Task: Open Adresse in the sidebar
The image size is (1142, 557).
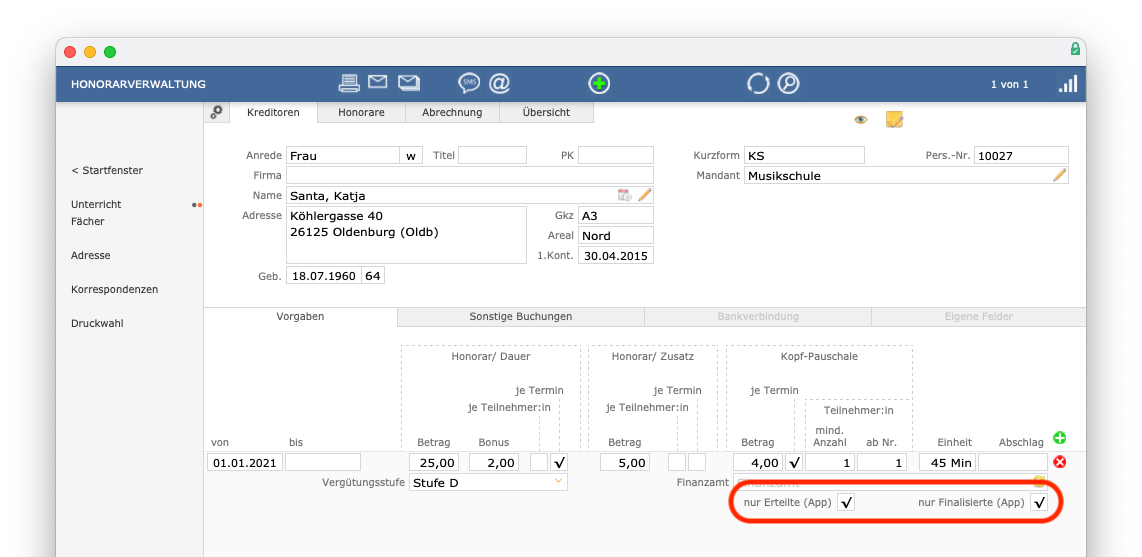Action: tap(90, 256)
